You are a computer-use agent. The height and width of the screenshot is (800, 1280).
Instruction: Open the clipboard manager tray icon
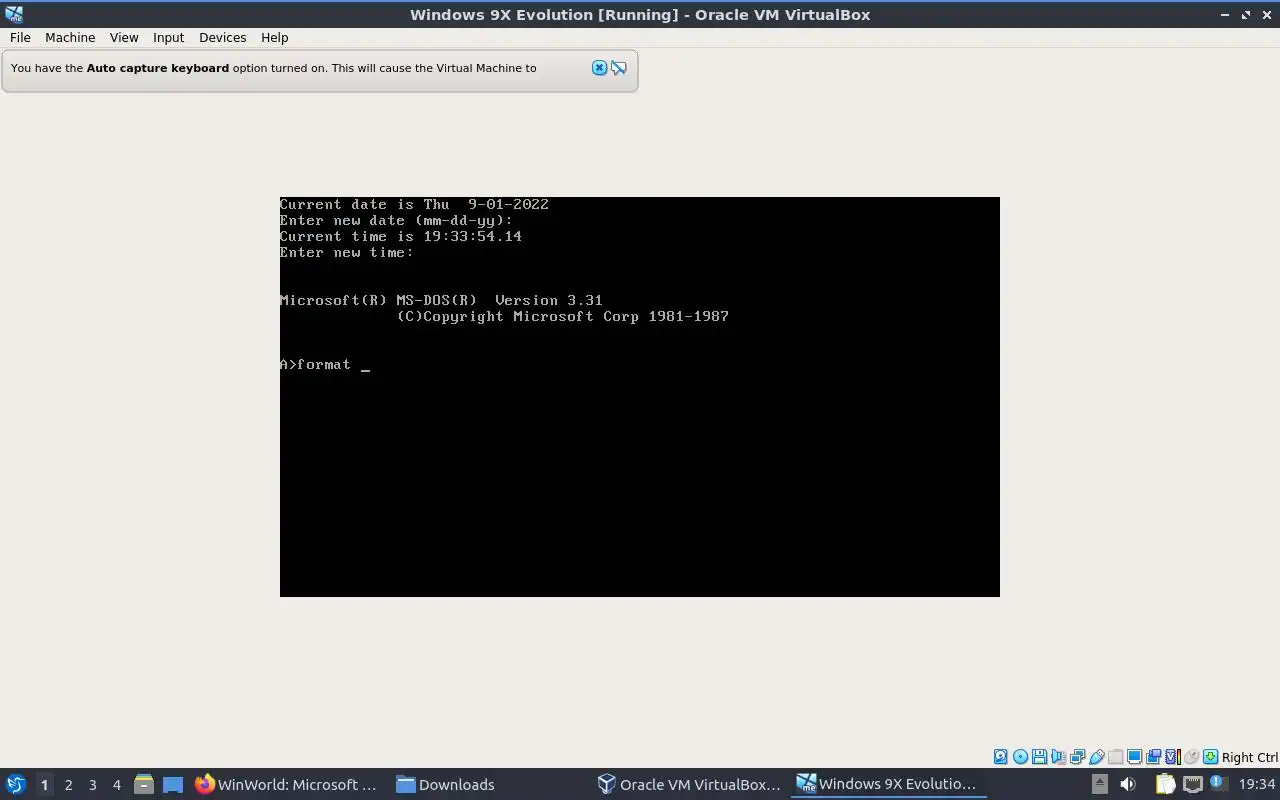click(x=1165, y=784)
